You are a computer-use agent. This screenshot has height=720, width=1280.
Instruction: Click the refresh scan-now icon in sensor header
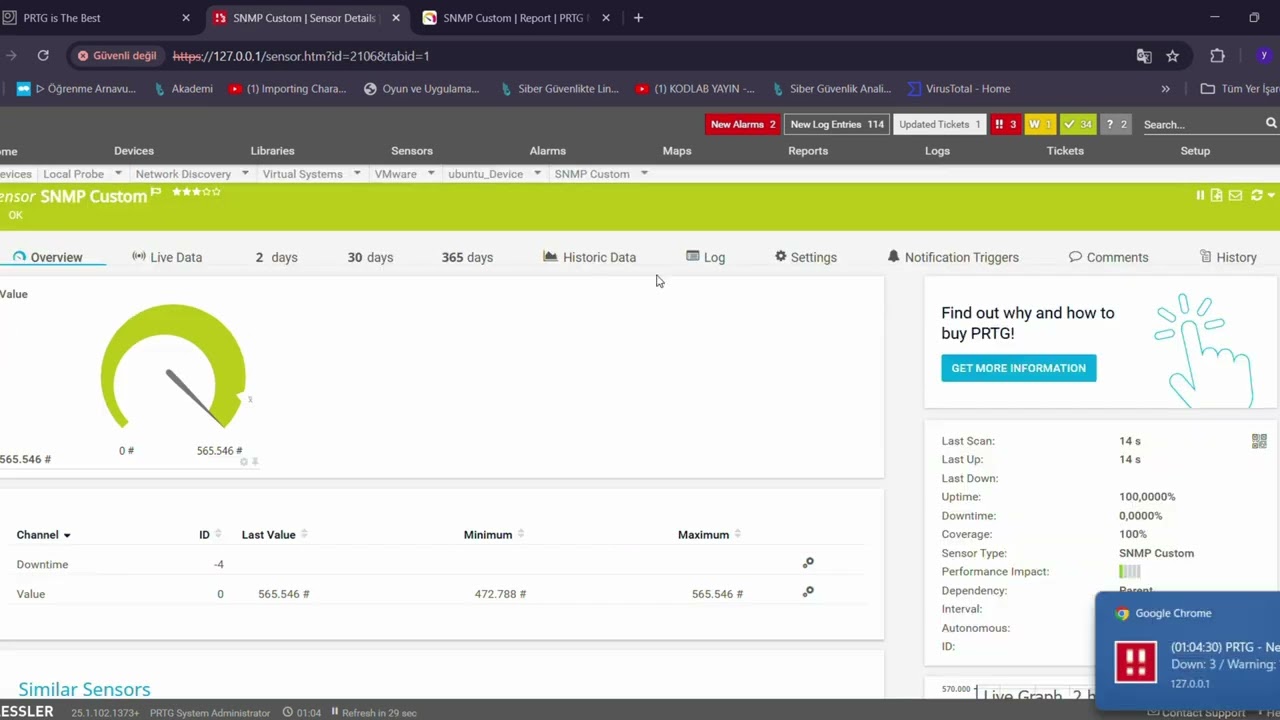pyautogui.click(x=1256, y=196)
